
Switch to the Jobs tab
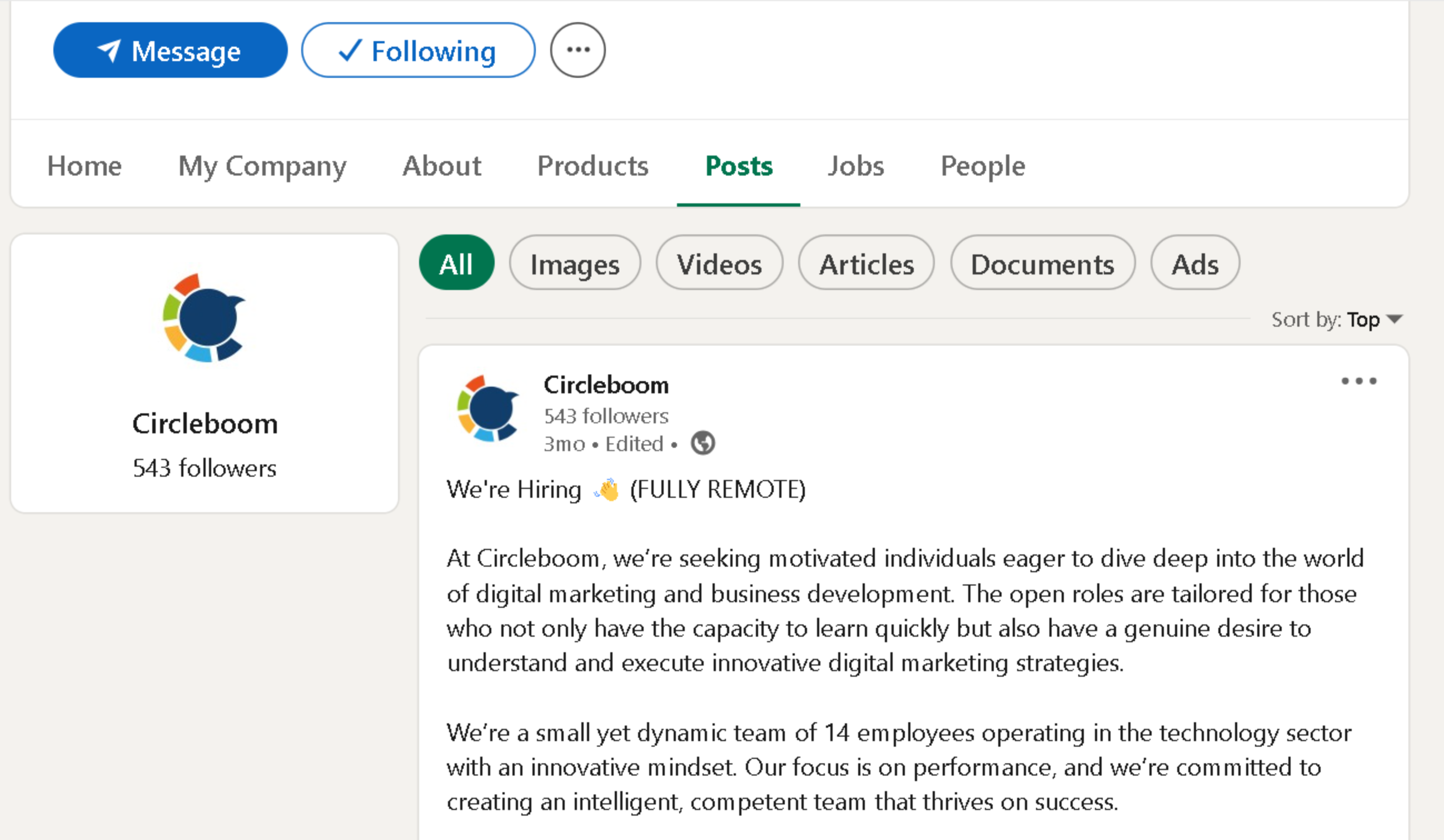(855, 167)
